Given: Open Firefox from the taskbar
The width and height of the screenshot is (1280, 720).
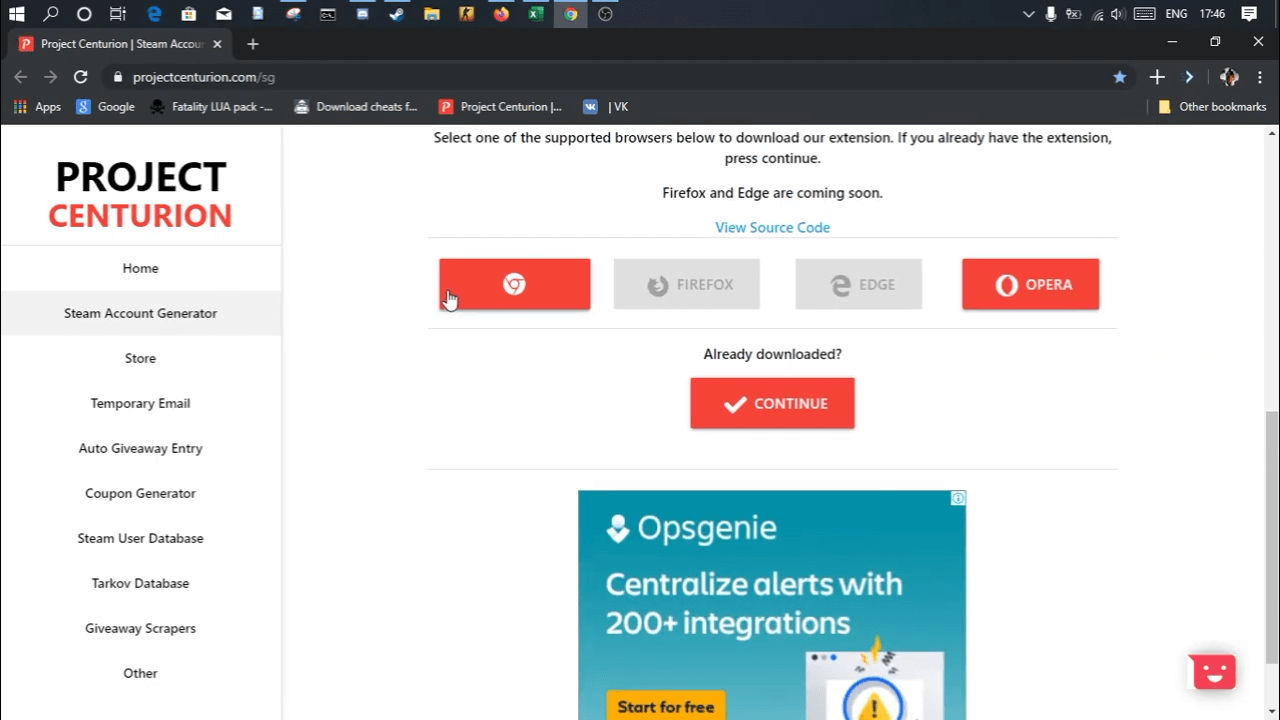Looking at the screenshot, I should (501, 14).
